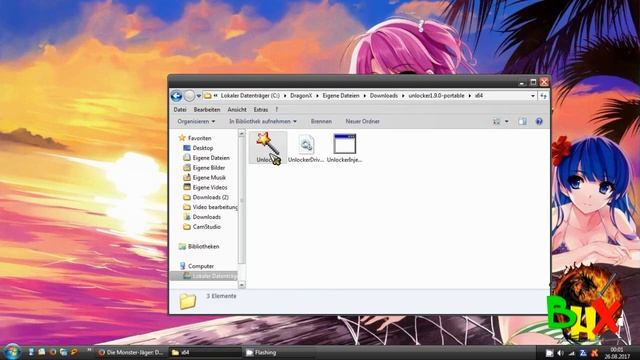Open Downloads (2) in the sidebar
This screenshot has height=360, width=640.
[x=206, y=197]
